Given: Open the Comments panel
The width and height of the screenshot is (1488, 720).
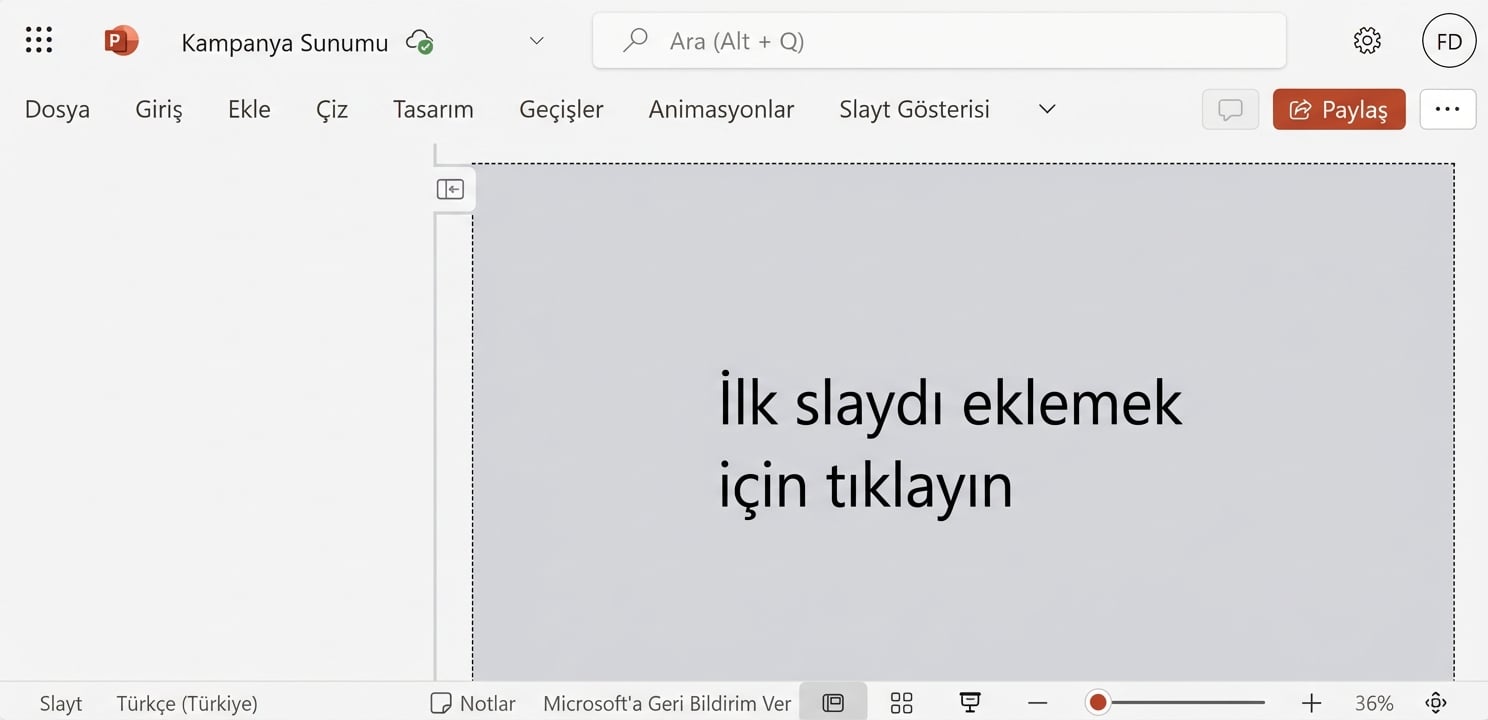Looking at the screenshot, I should 1230,109.
